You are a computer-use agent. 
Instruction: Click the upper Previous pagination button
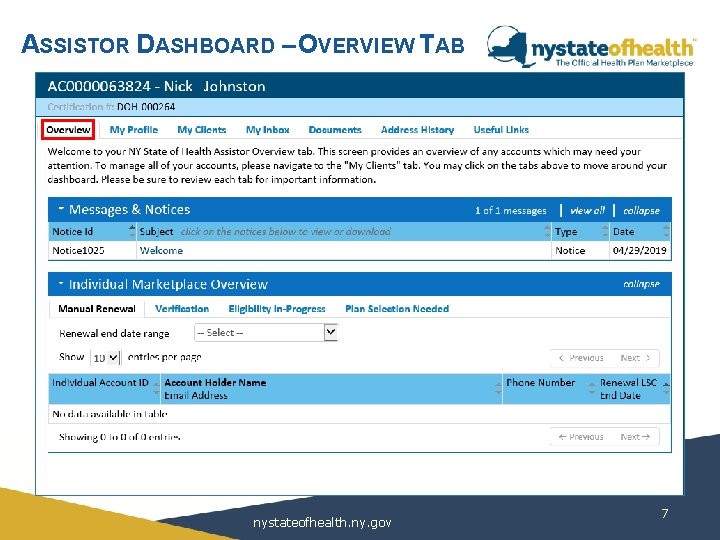tap(581, 358)
